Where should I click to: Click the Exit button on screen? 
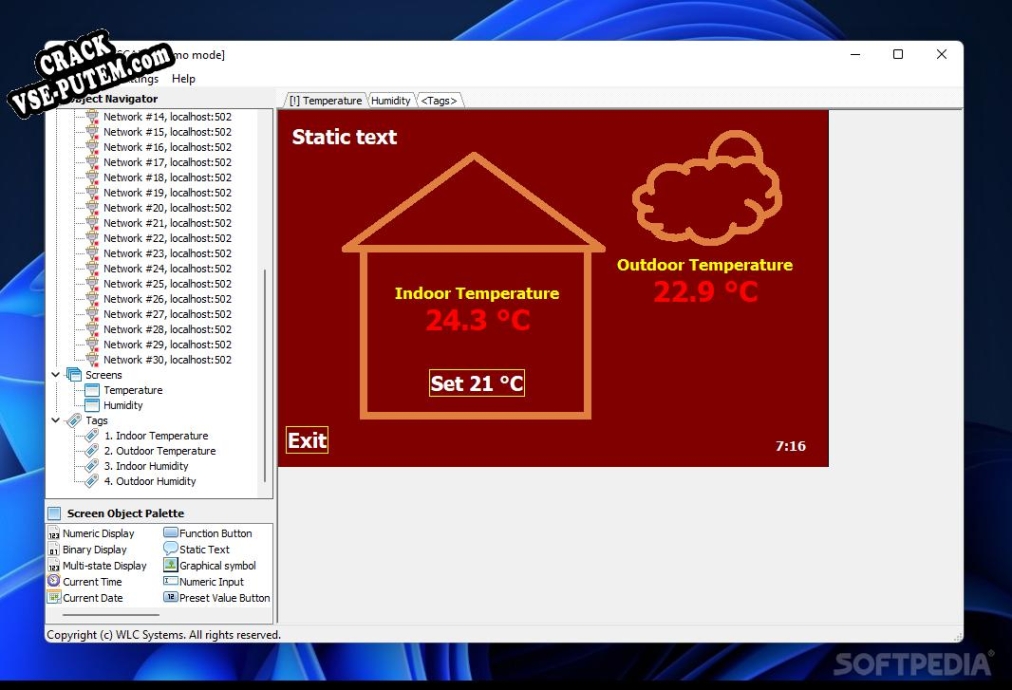[307, 440]
